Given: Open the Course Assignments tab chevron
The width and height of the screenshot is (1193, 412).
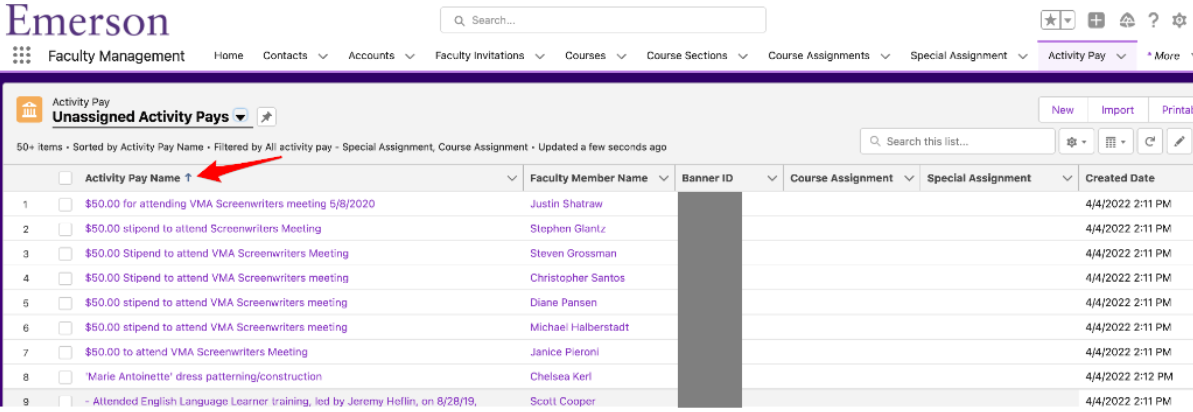Looking at the screenshot, I should pos(885,56).
